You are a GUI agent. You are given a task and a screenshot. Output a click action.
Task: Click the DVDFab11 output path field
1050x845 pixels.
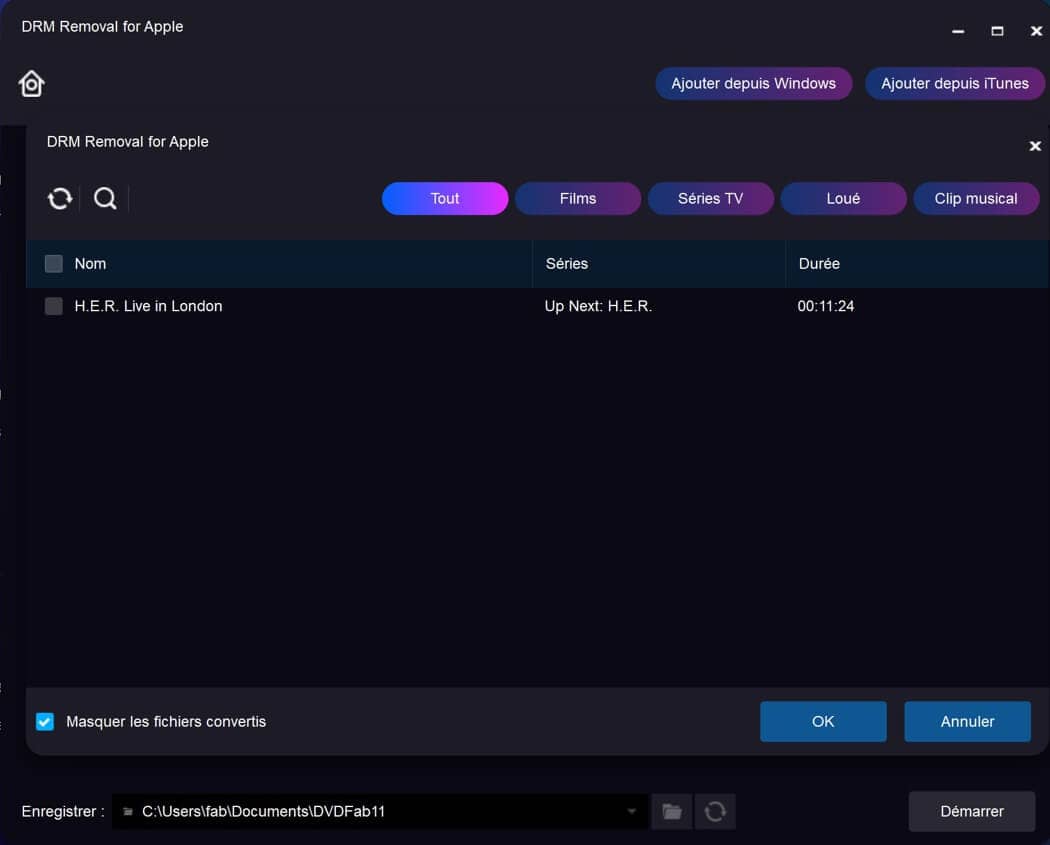(379, 812)
